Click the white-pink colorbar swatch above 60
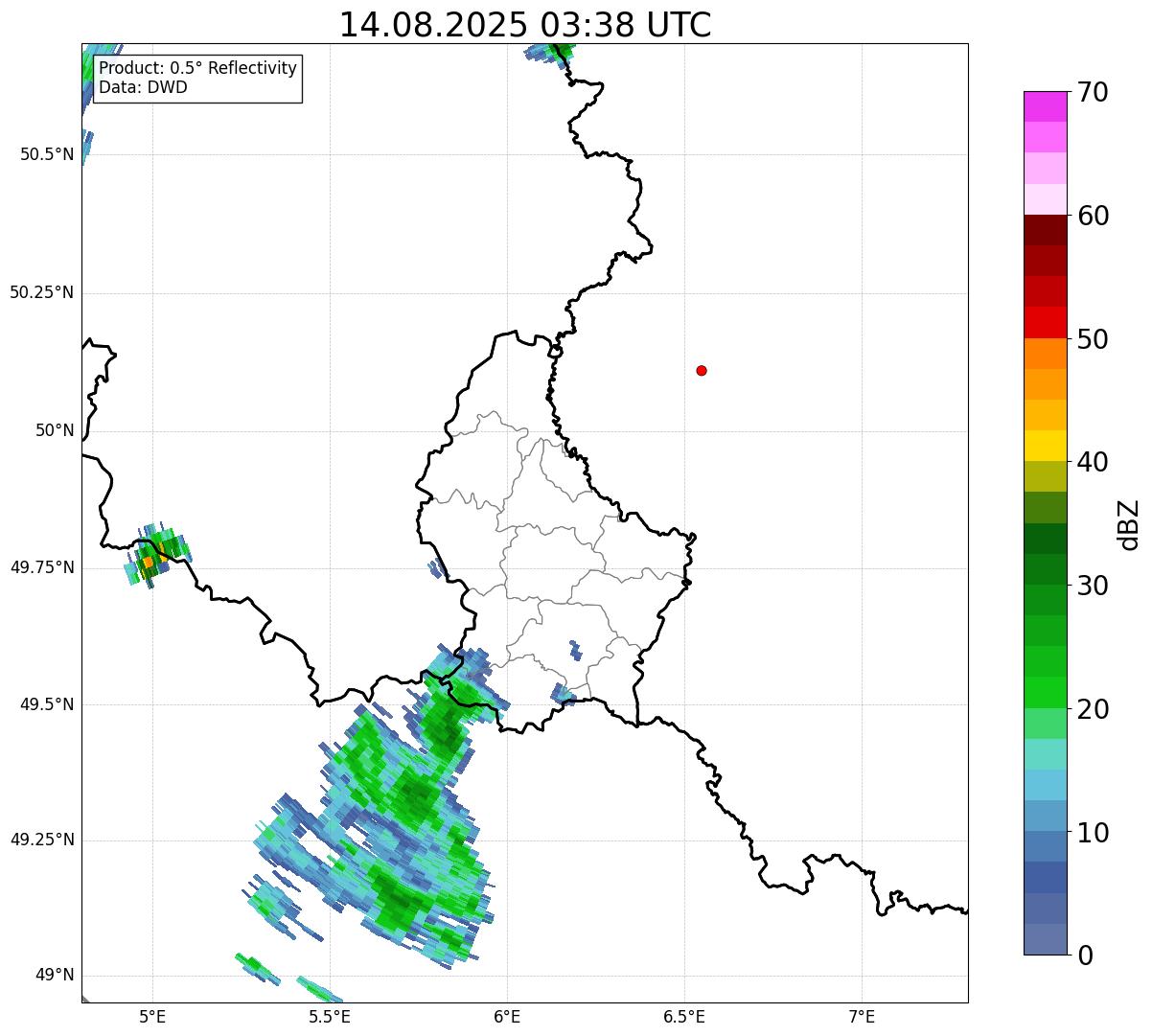The height and width of the screenshot is (1036, 1152). tap(1045, 199)
